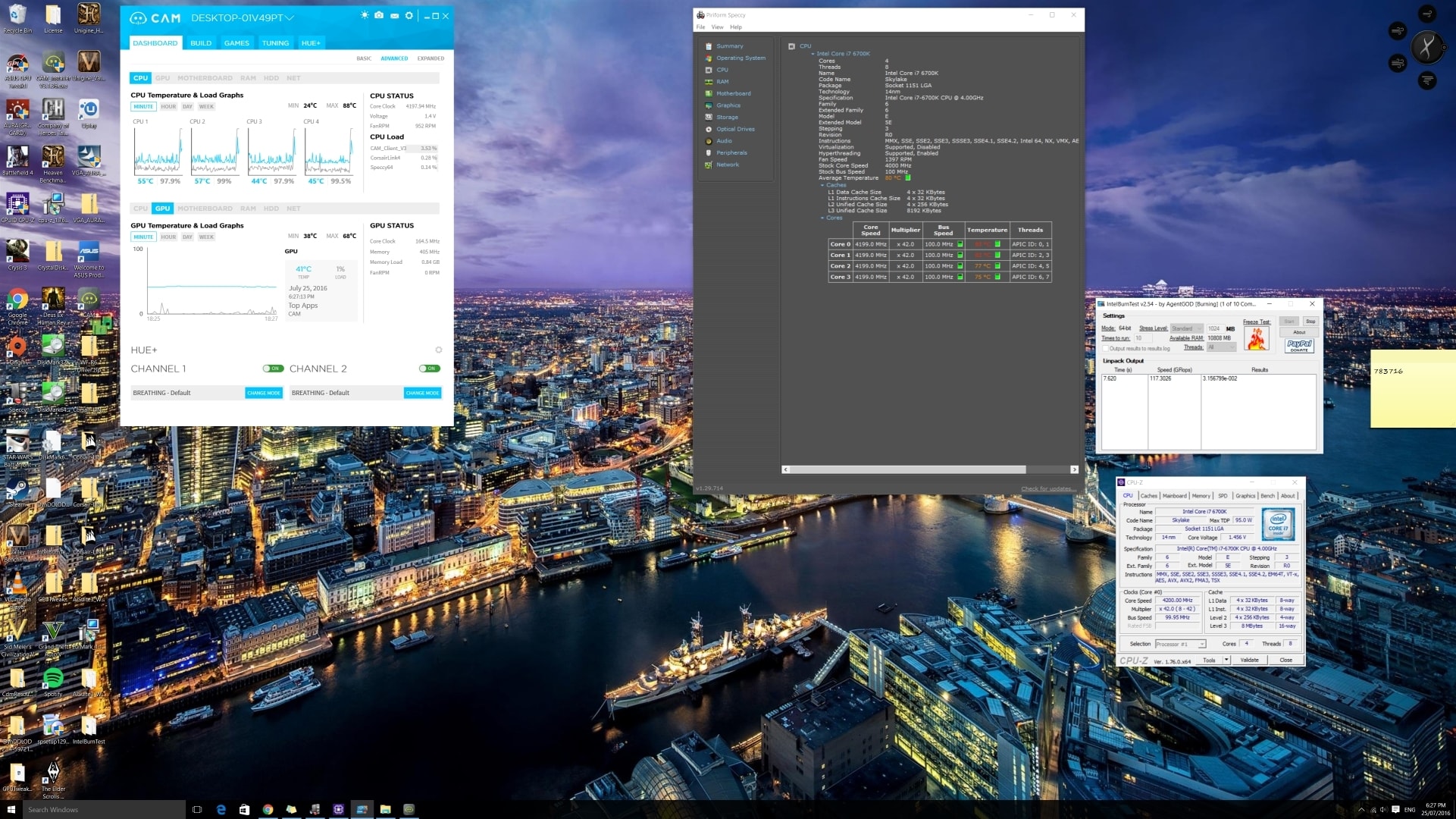1456x819 pixels.
Task: Stop the IntelBurnTest run
Action: click(x=1310, y=322)
